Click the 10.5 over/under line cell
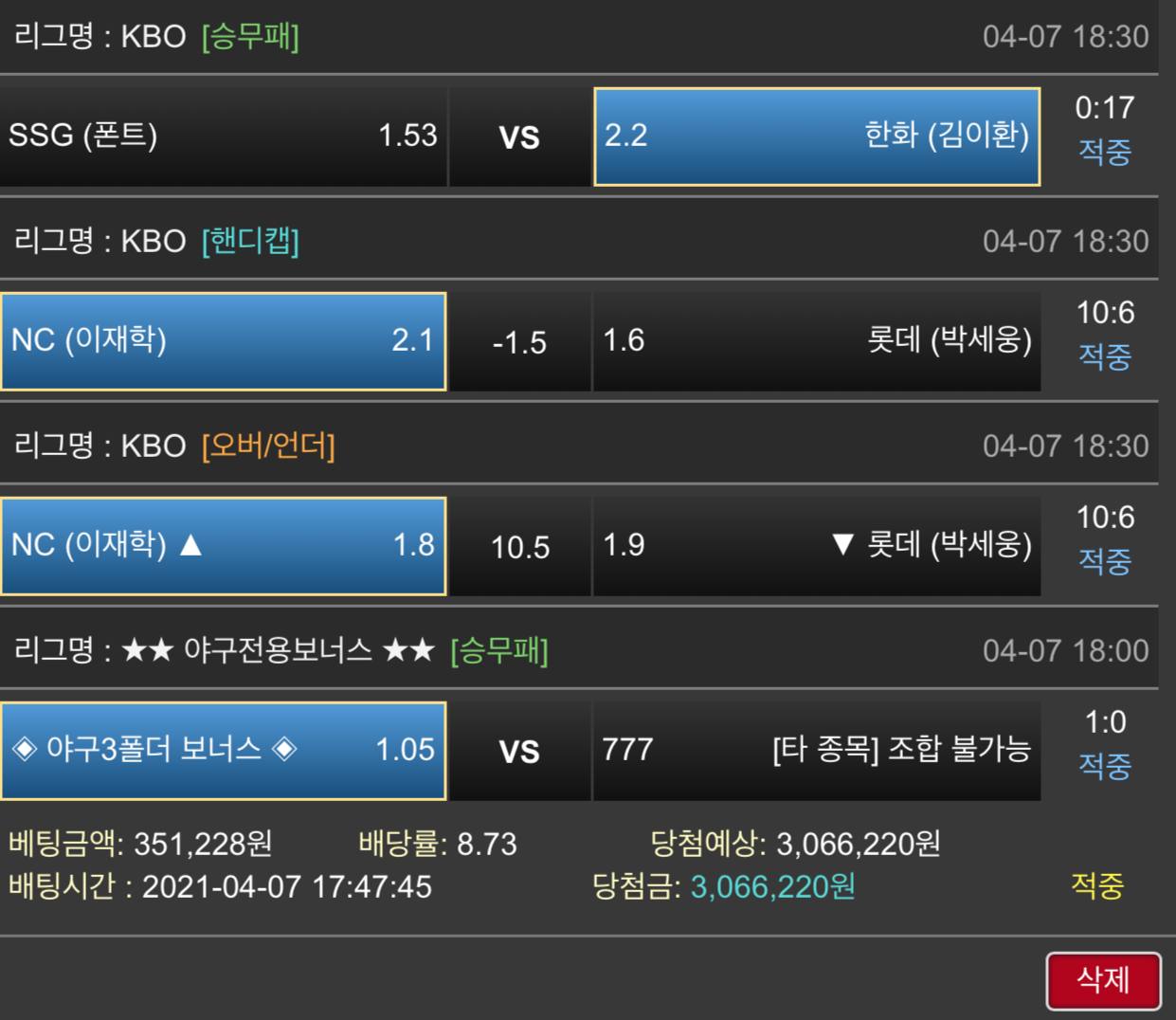Image resolution: width=1176 pixels, height=1020 pixels. pyautogui.click(x=519, y=546)
